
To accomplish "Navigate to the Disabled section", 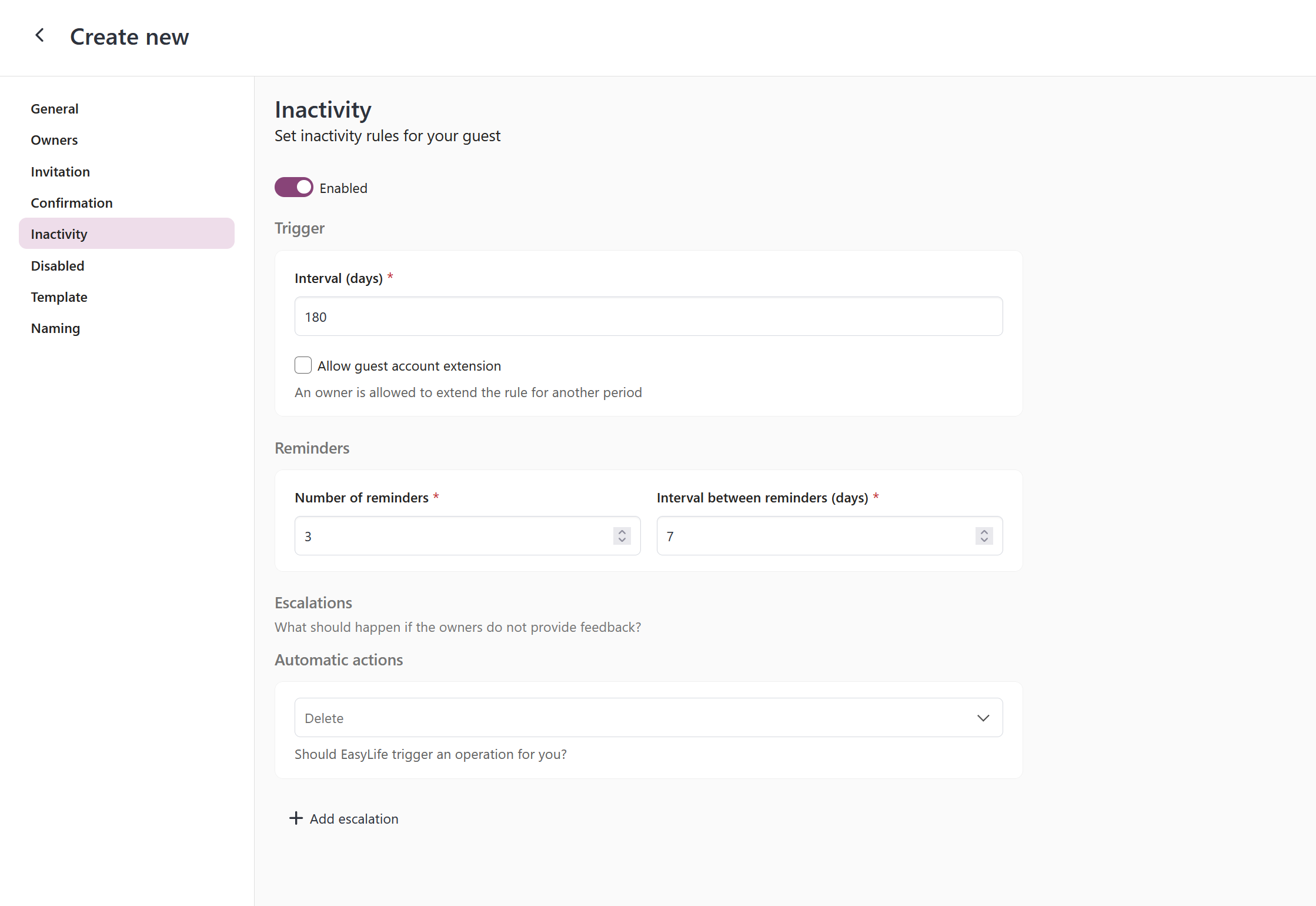I will click(x=58, y=266).
